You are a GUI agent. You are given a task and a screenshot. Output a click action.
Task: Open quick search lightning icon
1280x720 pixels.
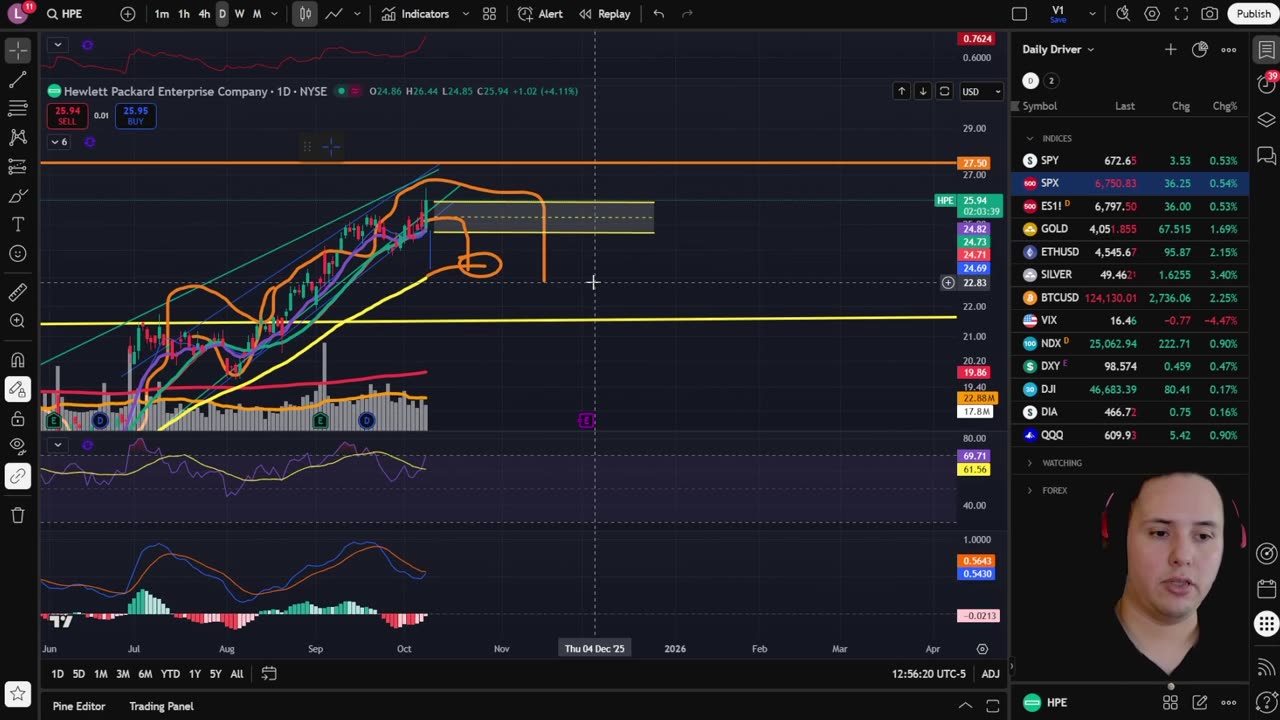[1123, 14]
